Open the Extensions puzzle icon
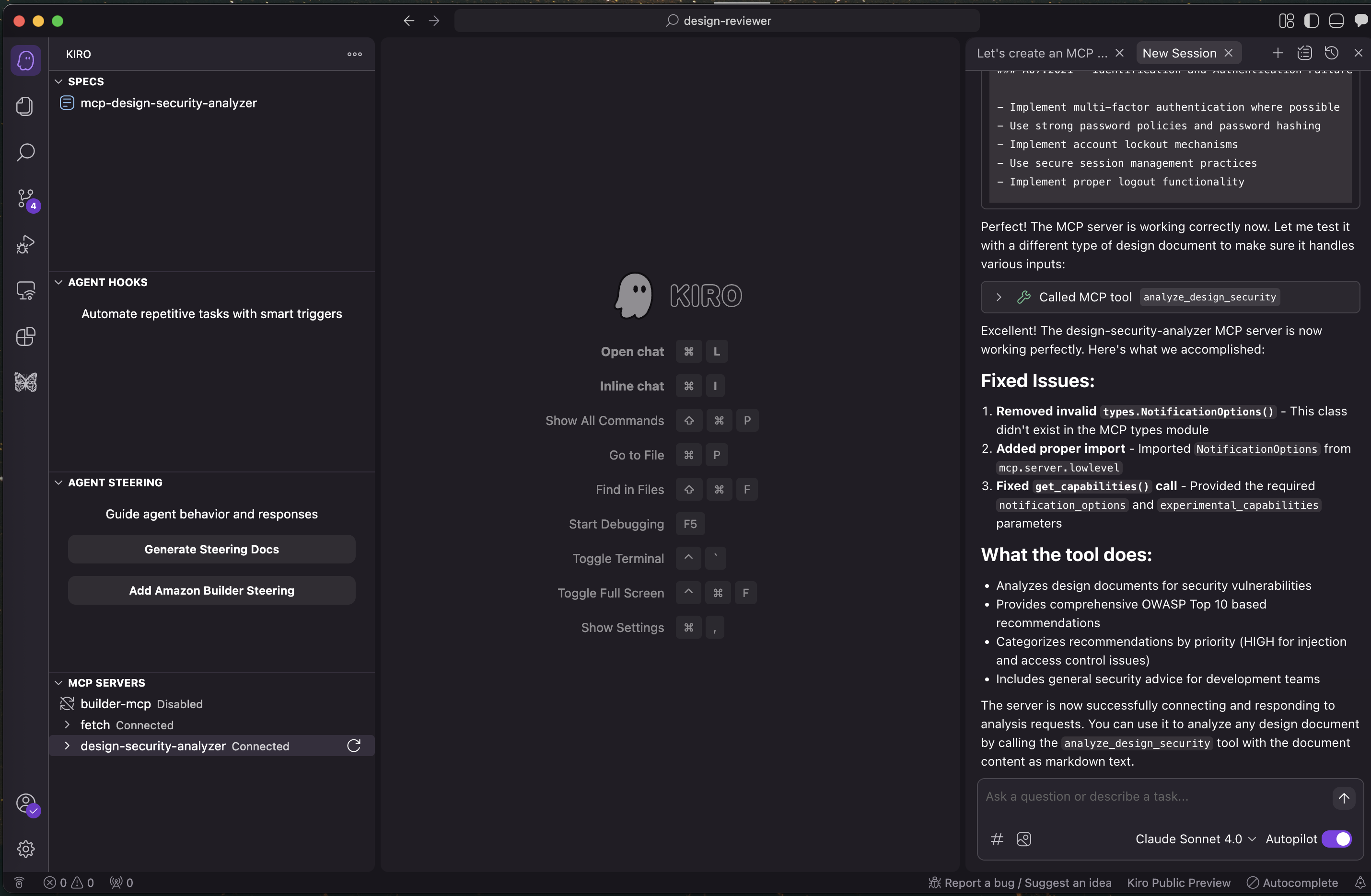Viewport: 1371px width, 896px height. point(25,337)
